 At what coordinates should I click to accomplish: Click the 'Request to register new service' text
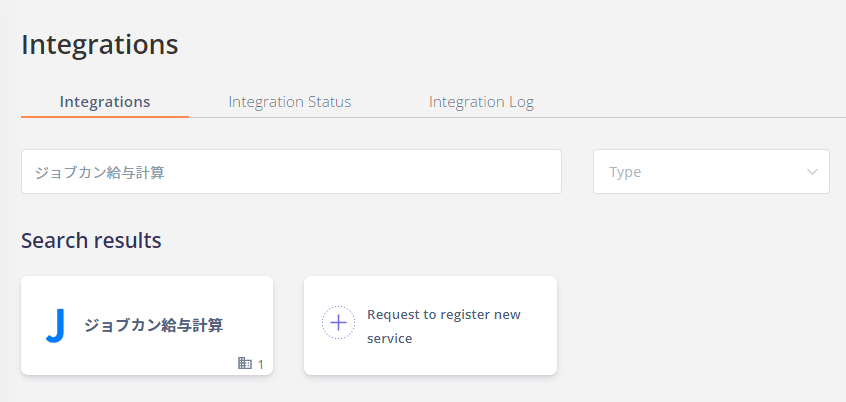click(444, 326)
